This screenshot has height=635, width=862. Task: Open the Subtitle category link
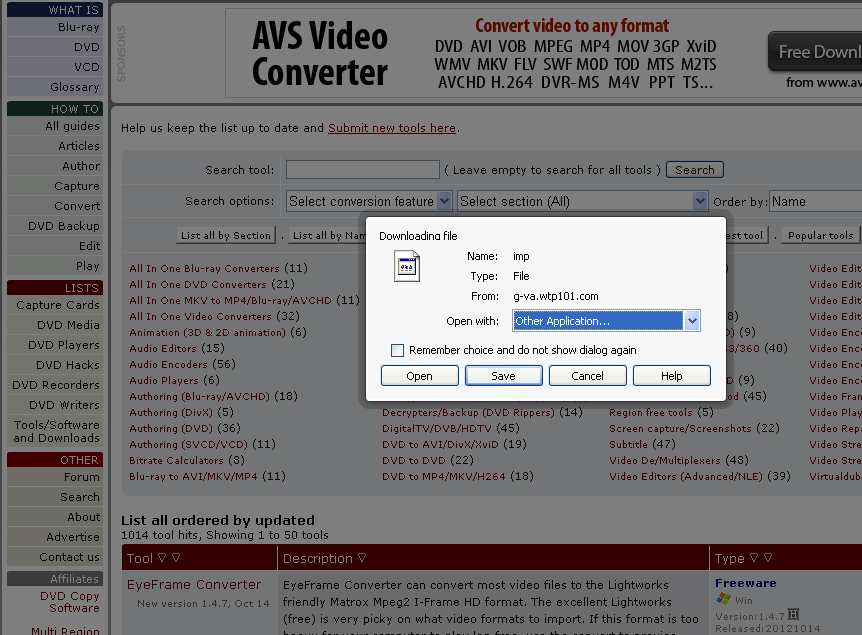tap(628, 444)
